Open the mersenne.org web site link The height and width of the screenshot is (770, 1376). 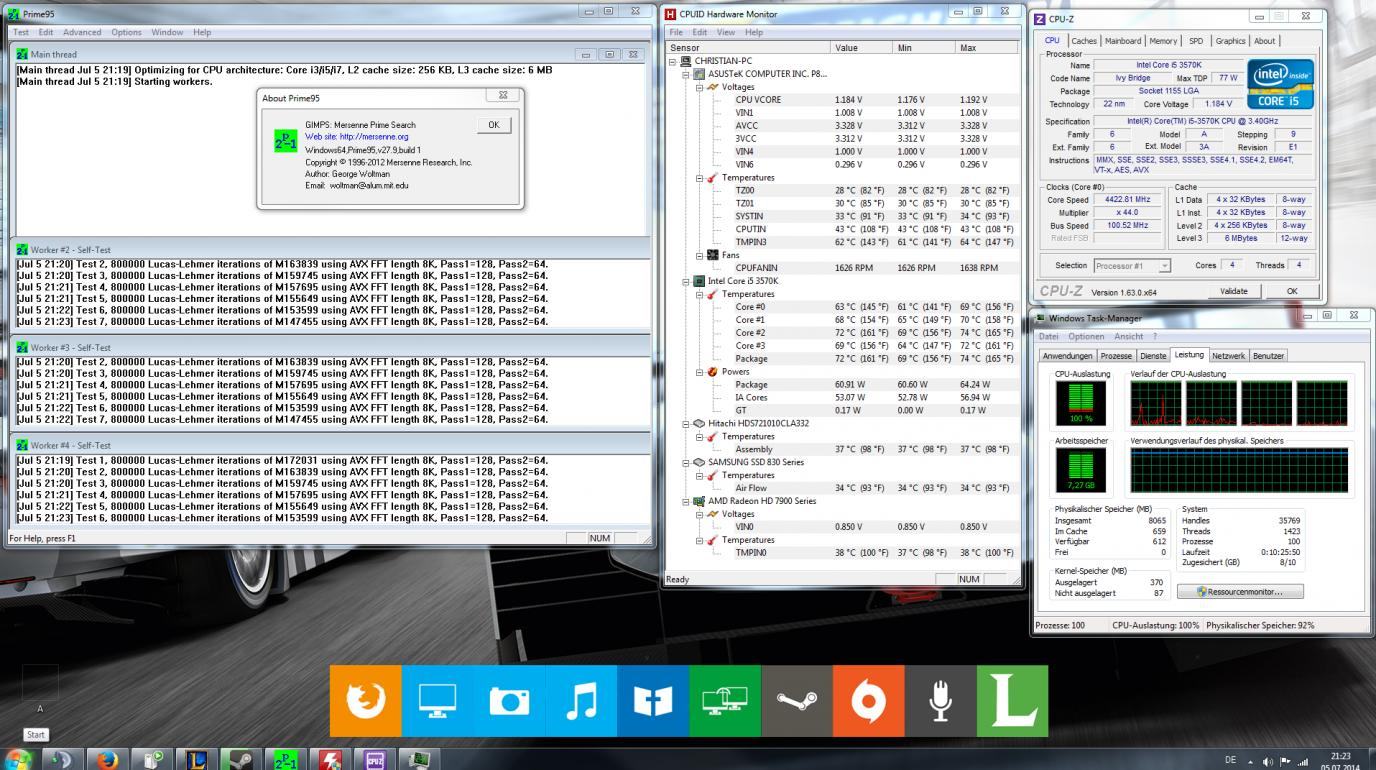pos(373,137)
